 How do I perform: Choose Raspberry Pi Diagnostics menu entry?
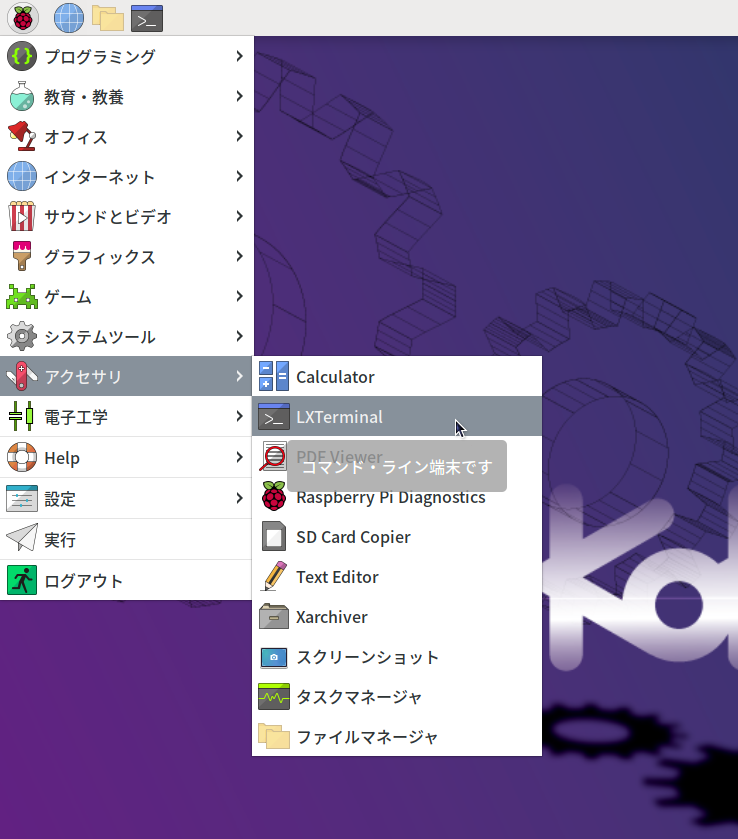[390, 497]
